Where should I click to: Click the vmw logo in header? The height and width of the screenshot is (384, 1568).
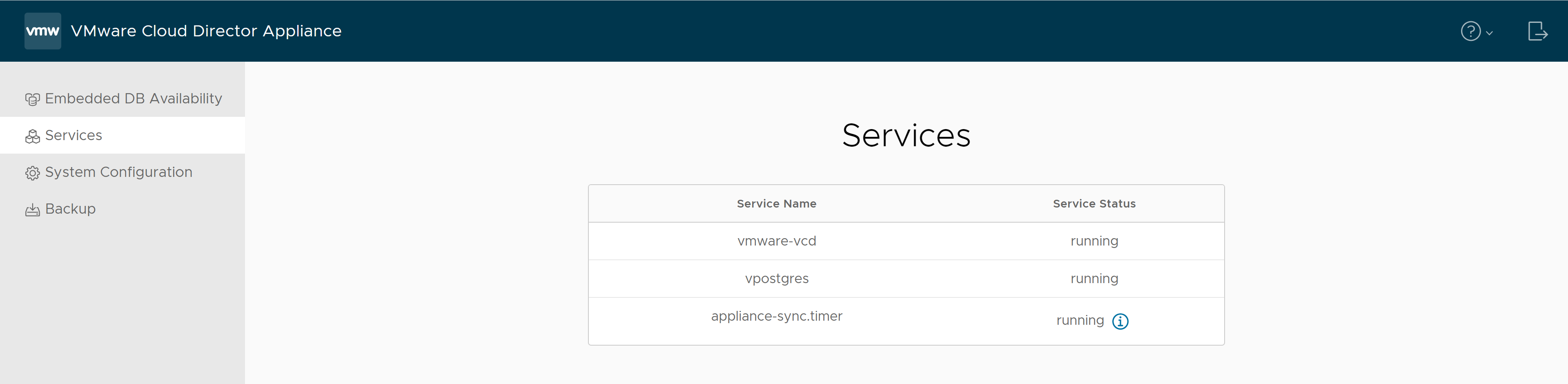click(x=42, y=31)
